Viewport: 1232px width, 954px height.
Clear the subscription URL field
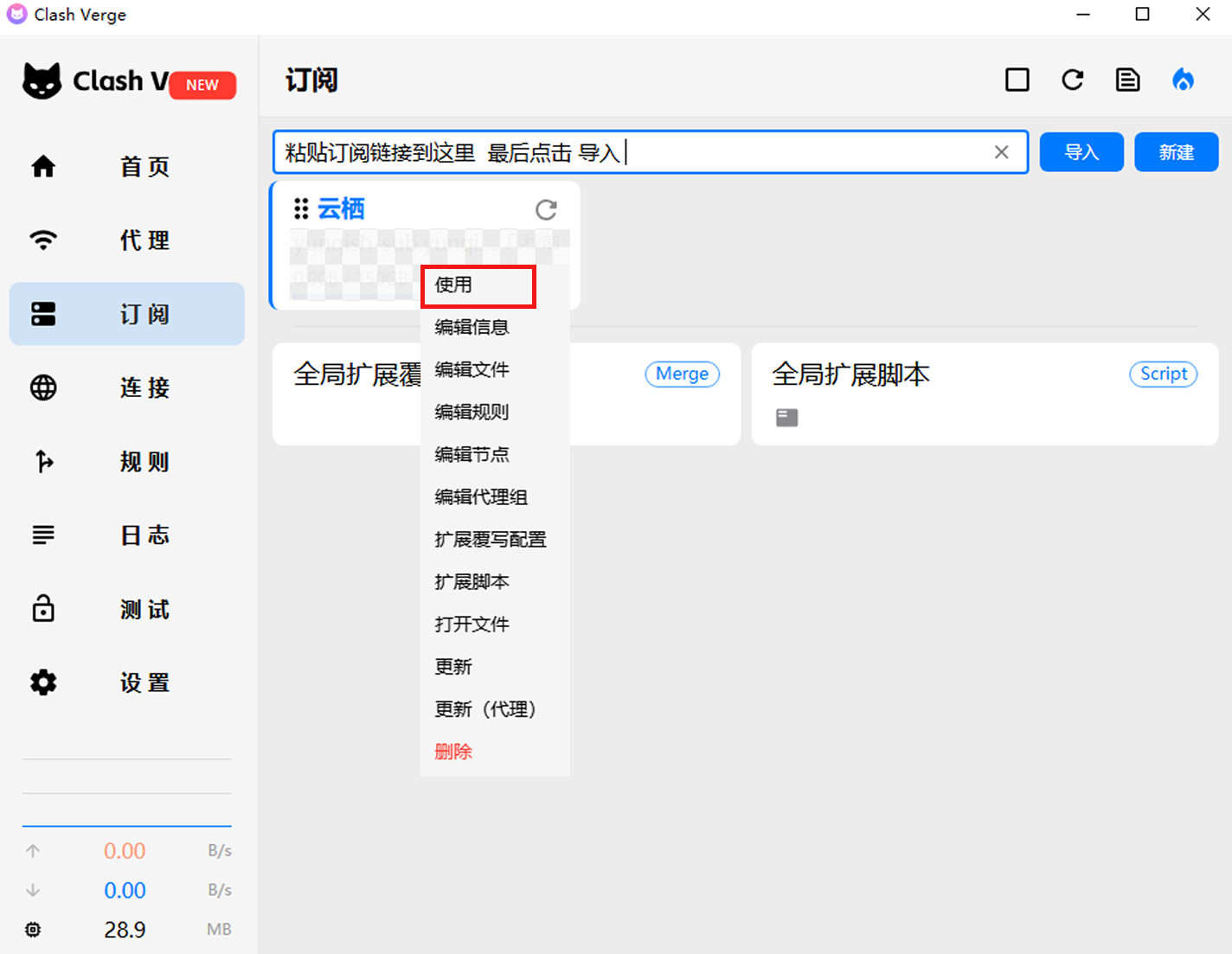tap(1002, 152)
